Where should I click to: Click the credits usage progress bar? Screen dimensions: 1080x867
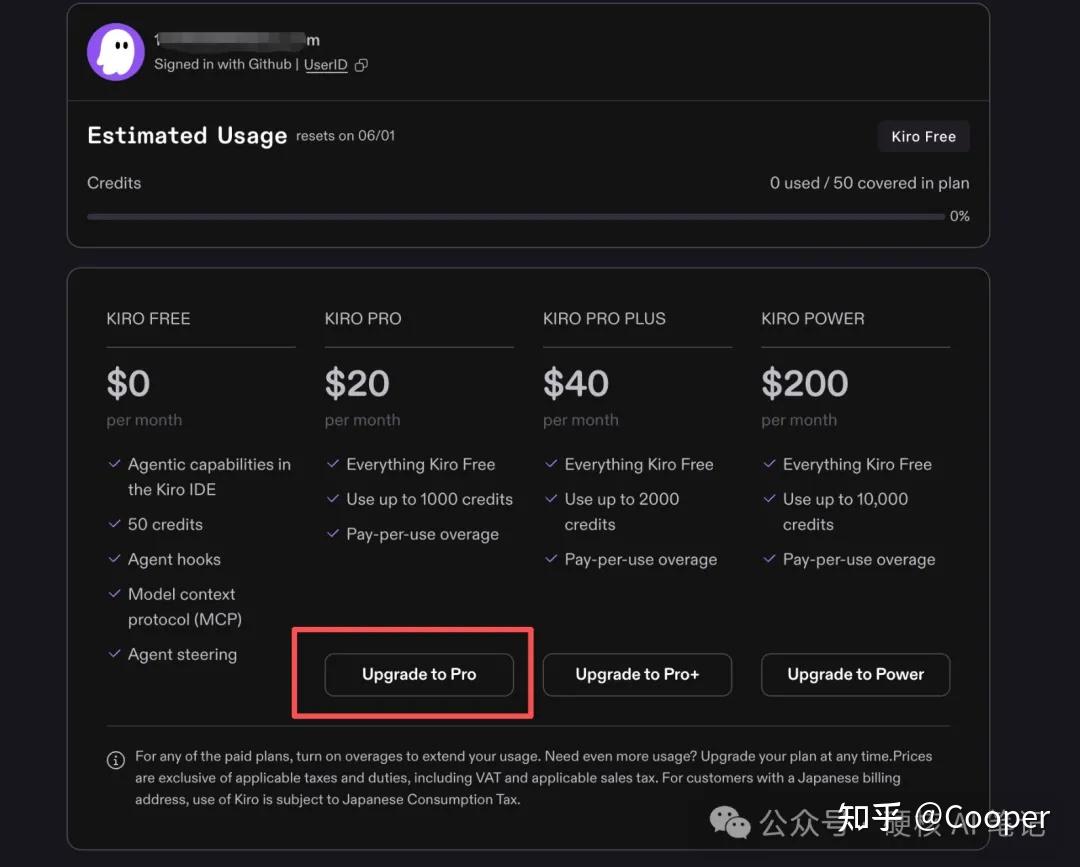[x=515, y=216]
